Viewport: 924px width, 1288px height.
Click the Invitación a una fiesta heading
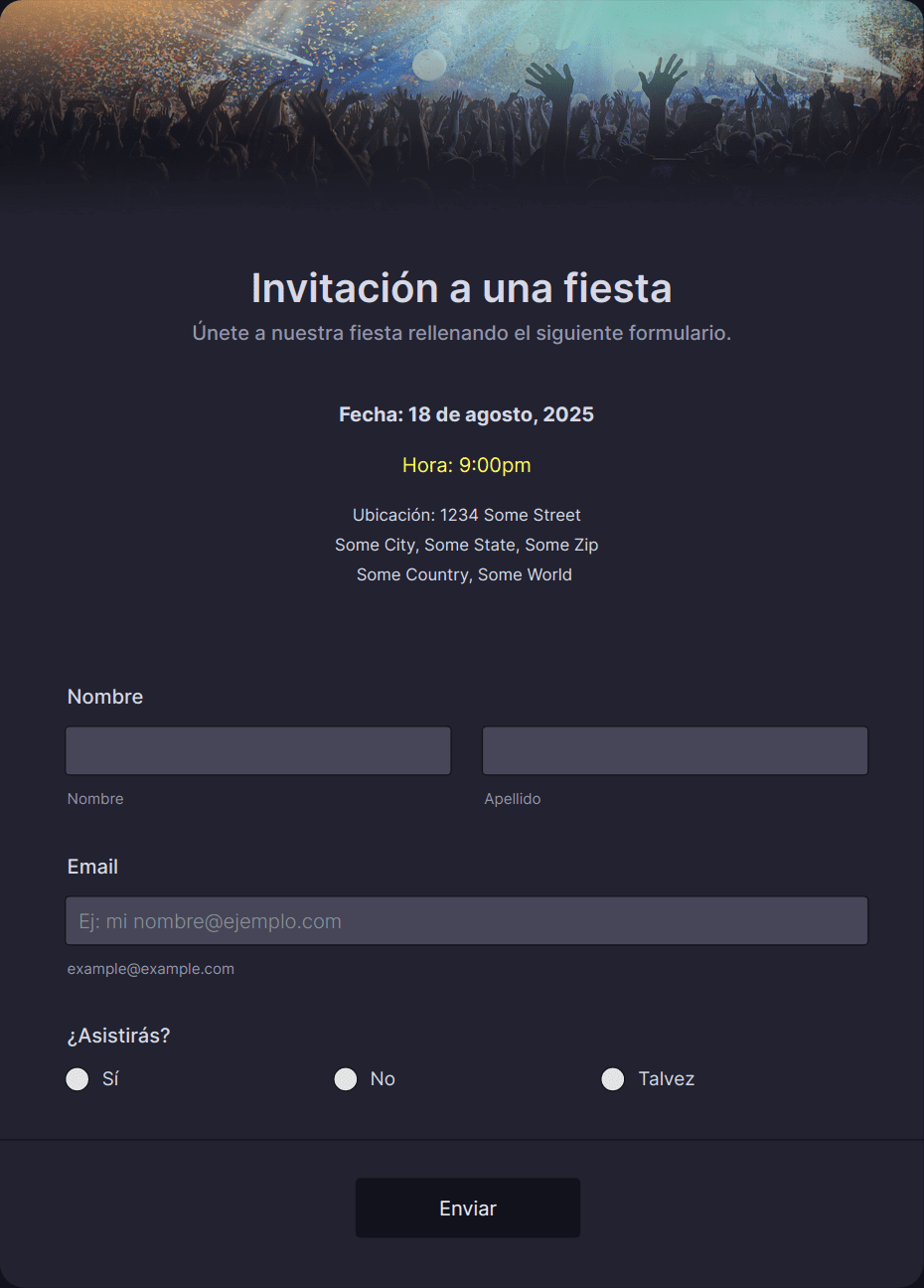coord(462,288)
